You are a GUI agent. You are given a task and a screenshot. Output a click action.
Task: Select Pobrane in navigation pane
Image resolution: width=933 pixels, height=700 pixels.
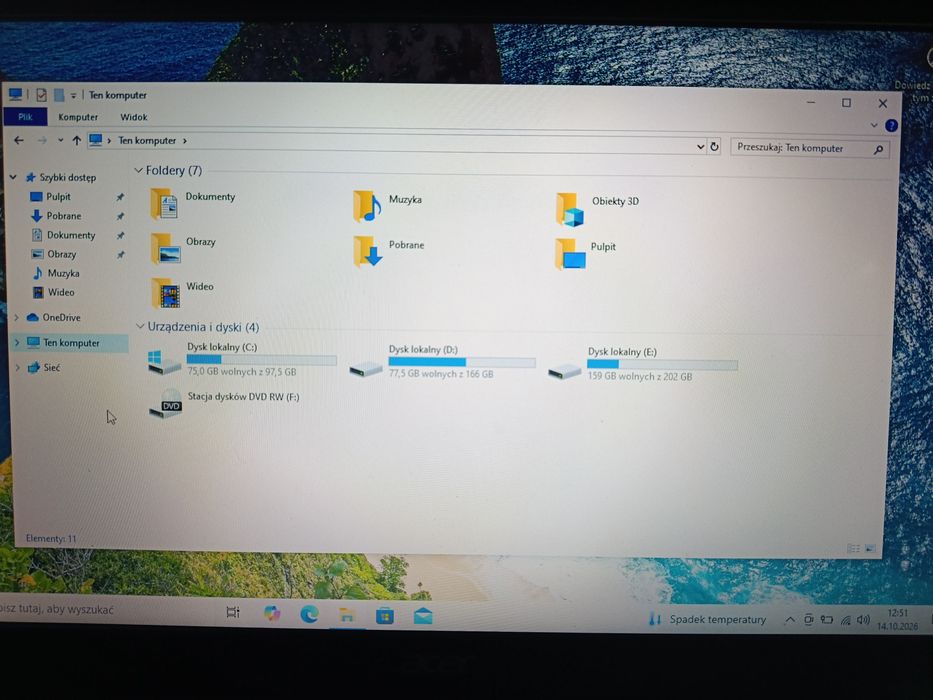[64, 215]
